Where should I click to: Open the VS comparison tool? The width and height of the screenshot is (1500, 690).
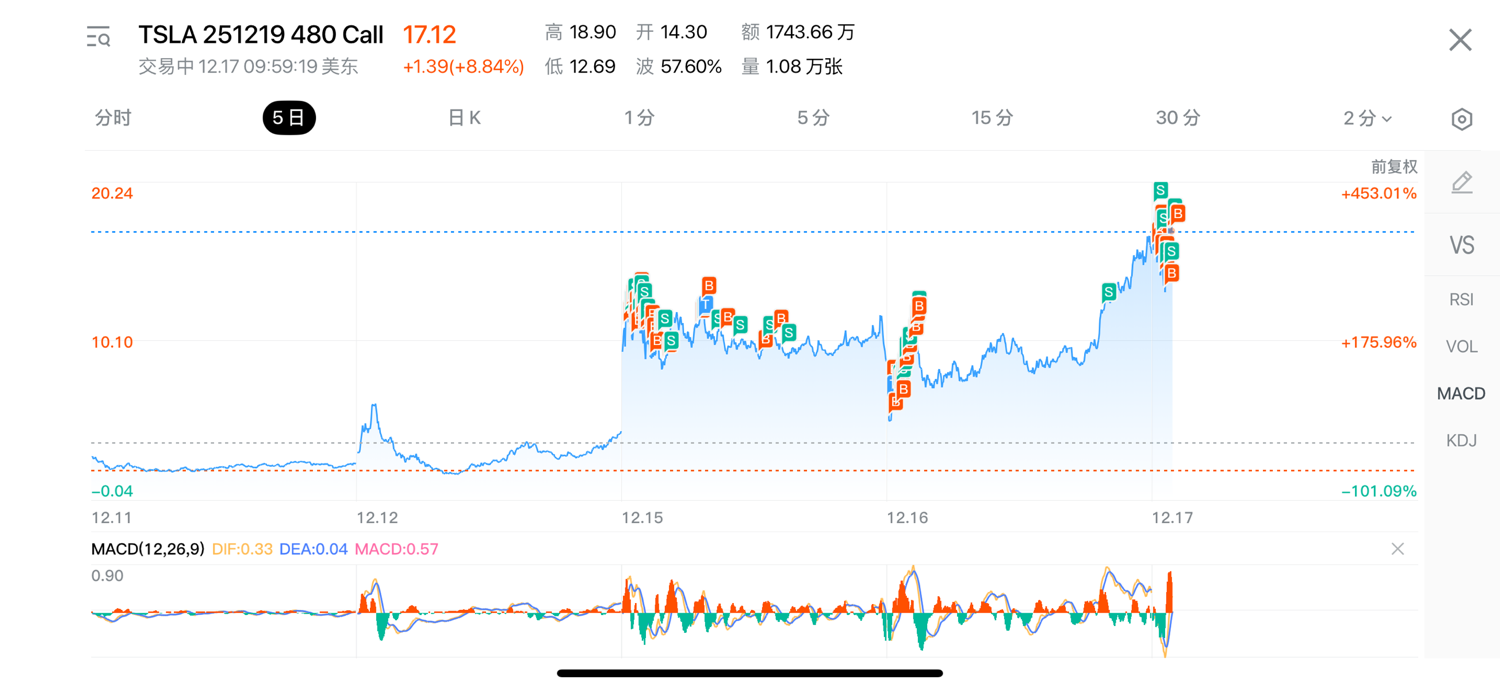(1461, 245)
